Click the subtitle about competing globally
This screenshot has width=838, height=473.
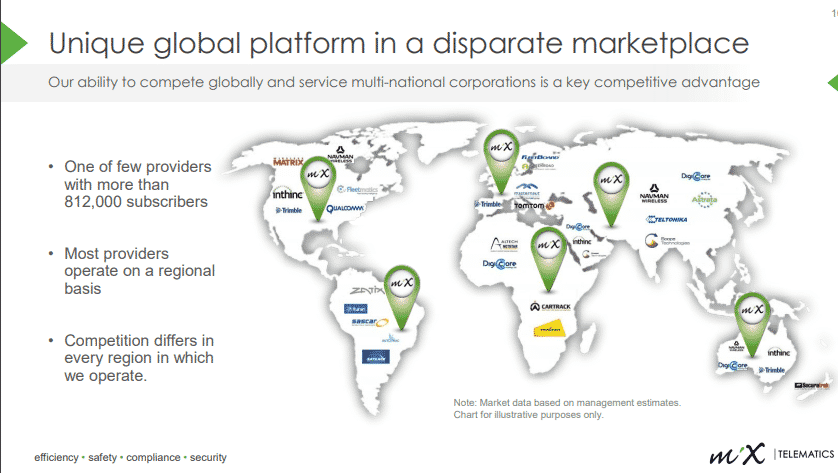click(404, 82)
